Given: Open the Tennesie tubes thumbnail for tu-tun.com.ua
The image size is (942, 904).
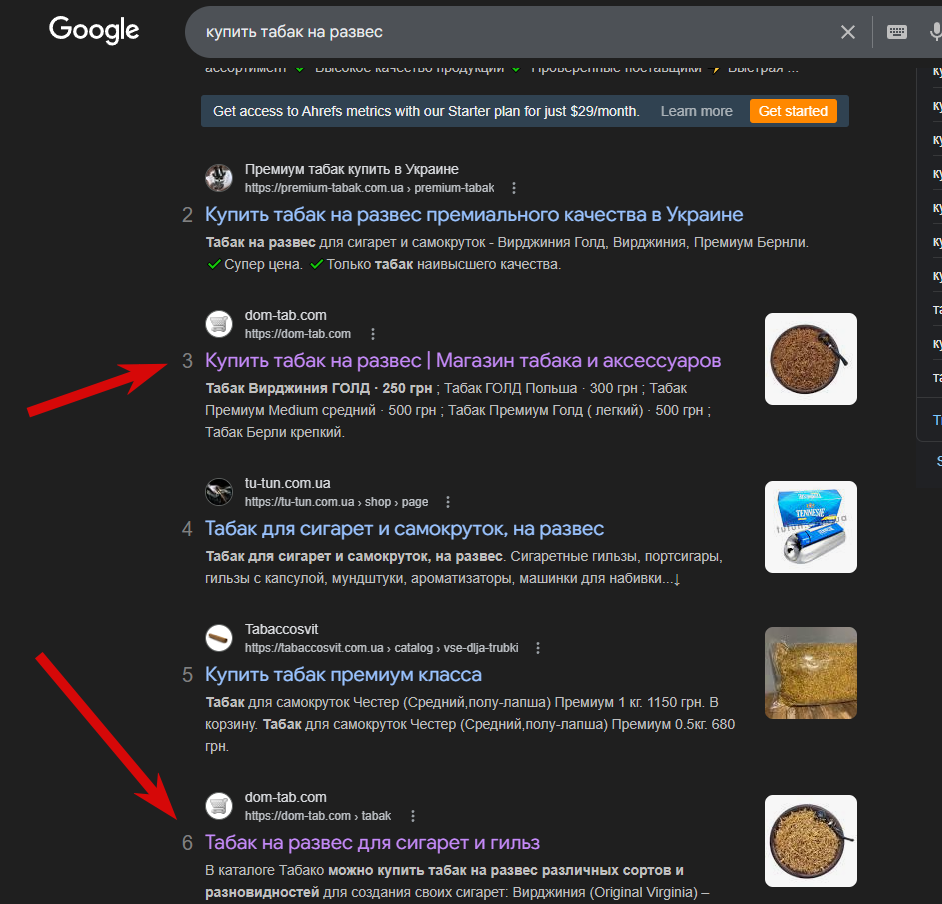Looking at the screenshot, I should [x=810, y=527].
